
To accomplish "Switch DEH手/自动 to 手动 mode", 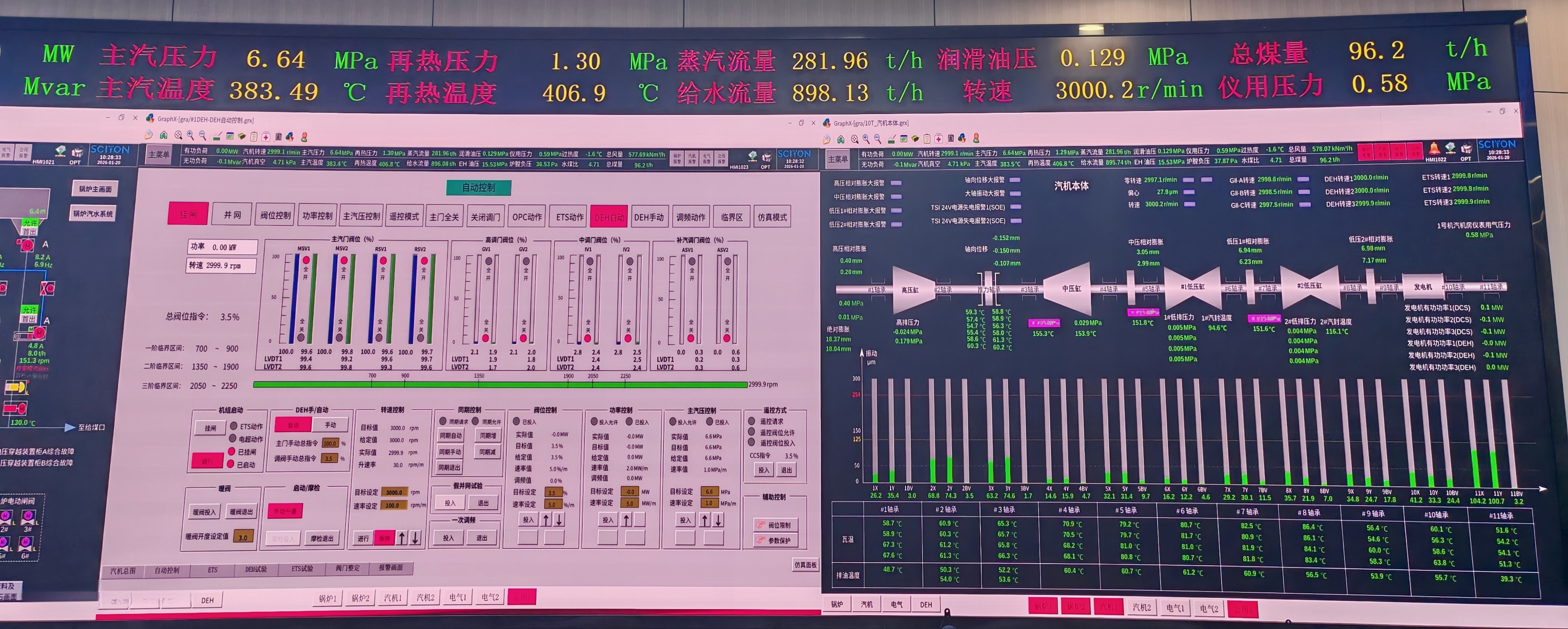I will click(330, 424).
